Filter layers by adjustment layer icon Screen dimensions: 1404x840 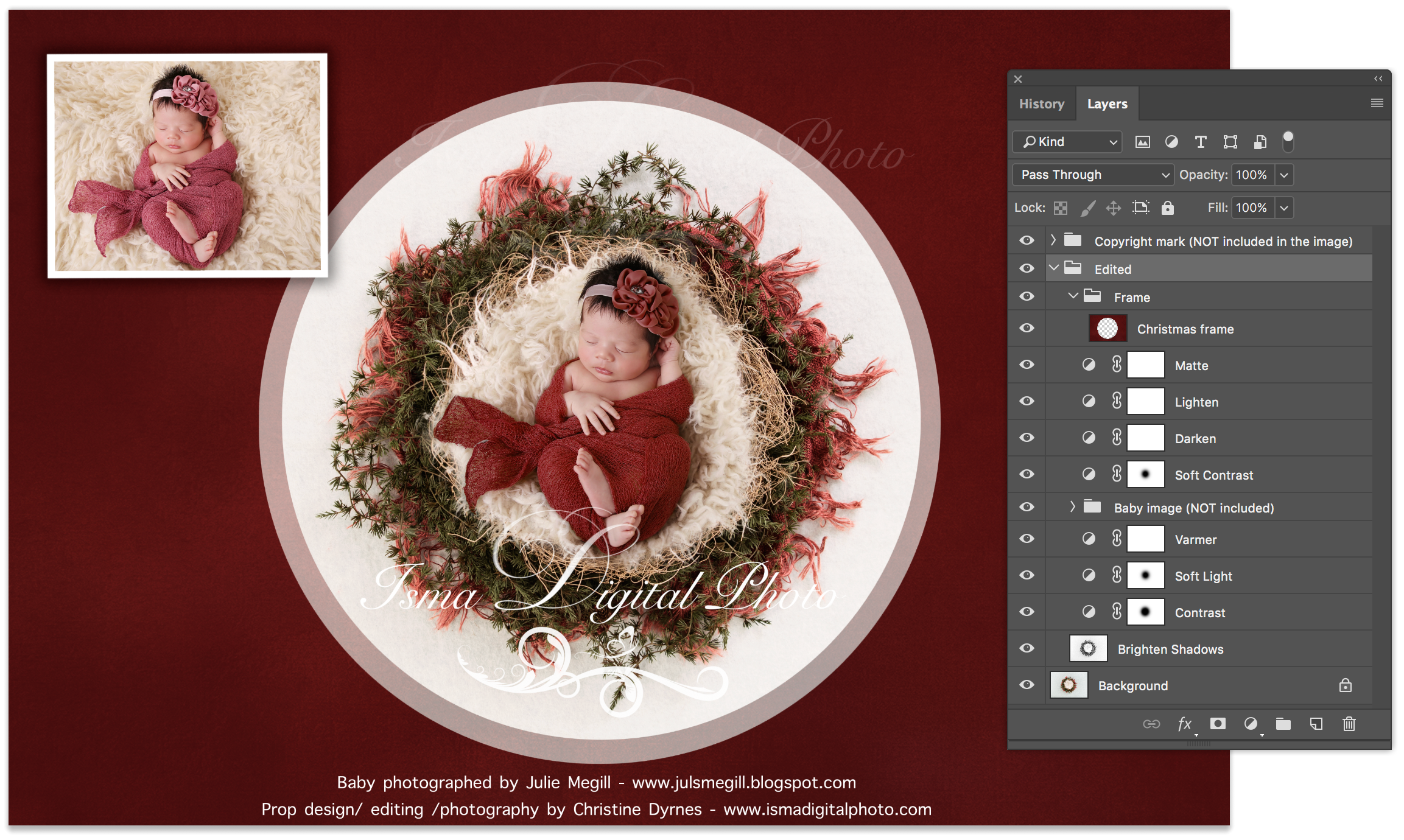[1171, 142]
